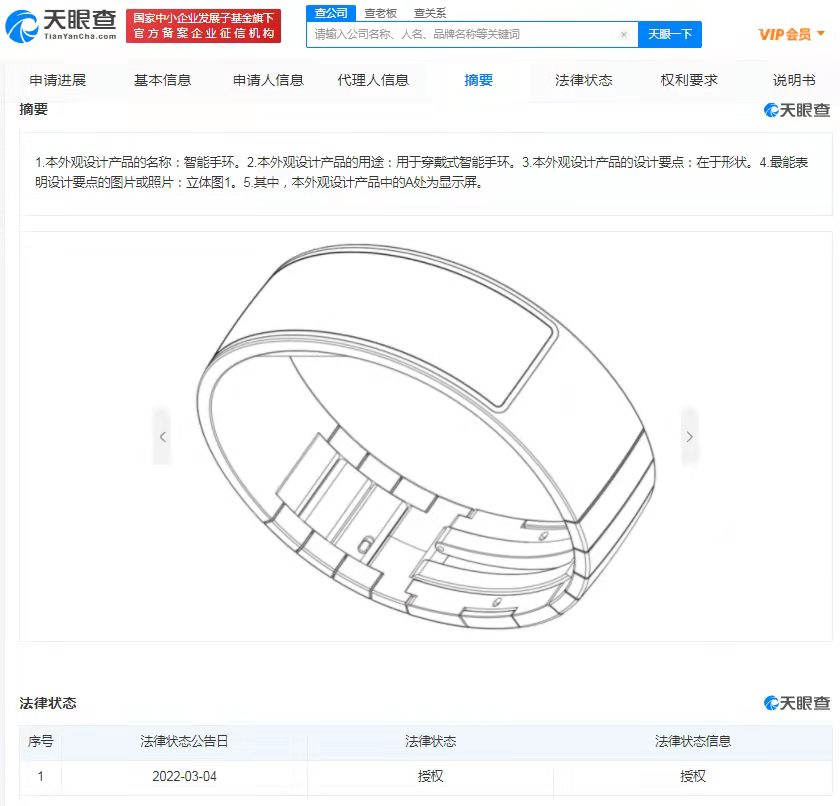The height and width of the screenshot is (806, 840).
Task: Click the 天眼一下 search button
Action: [670, 34]
